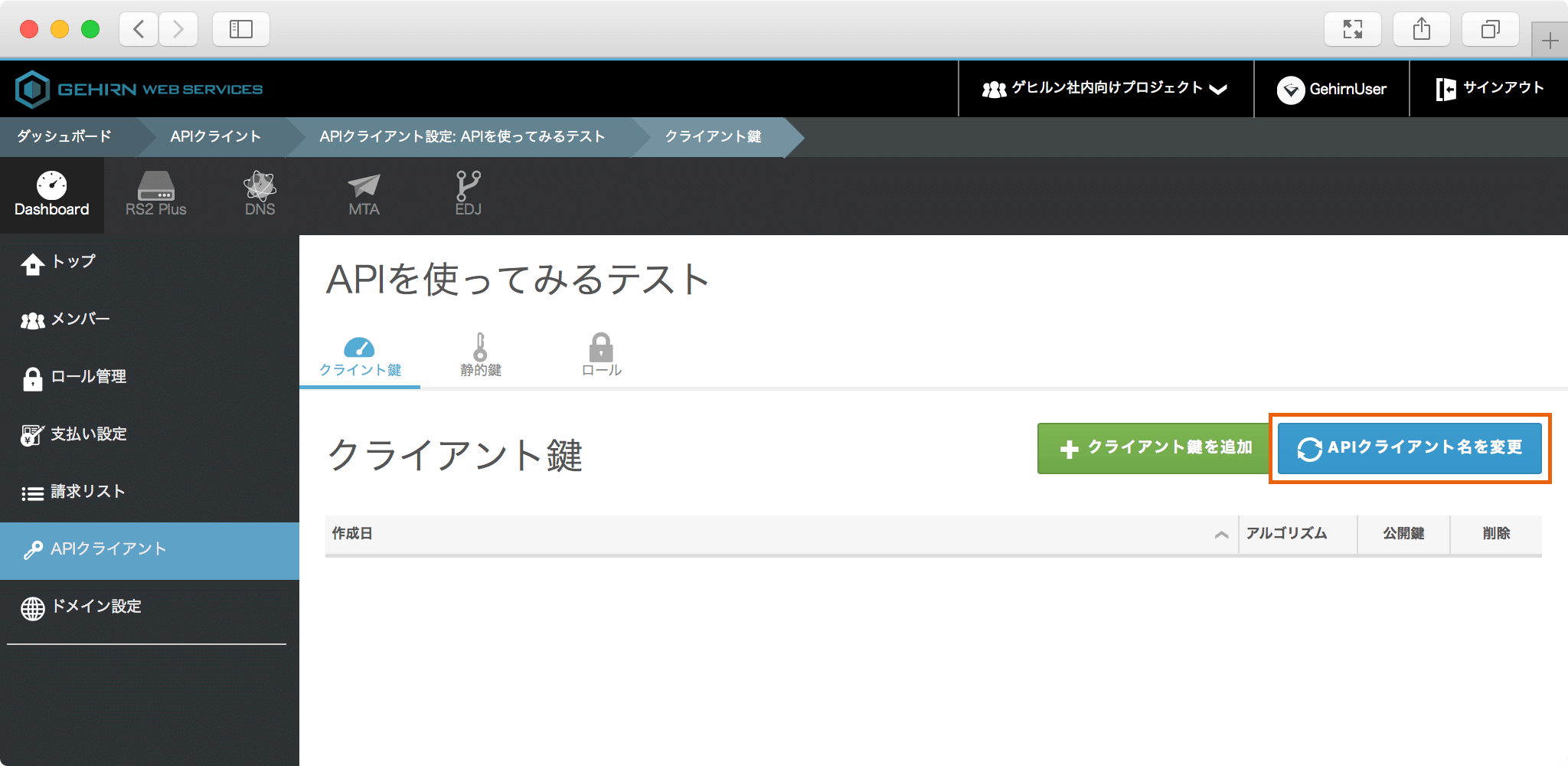Click the APIクライアント名を変更 button
The image size is (1568, 766).
(x=1410, y=448)
